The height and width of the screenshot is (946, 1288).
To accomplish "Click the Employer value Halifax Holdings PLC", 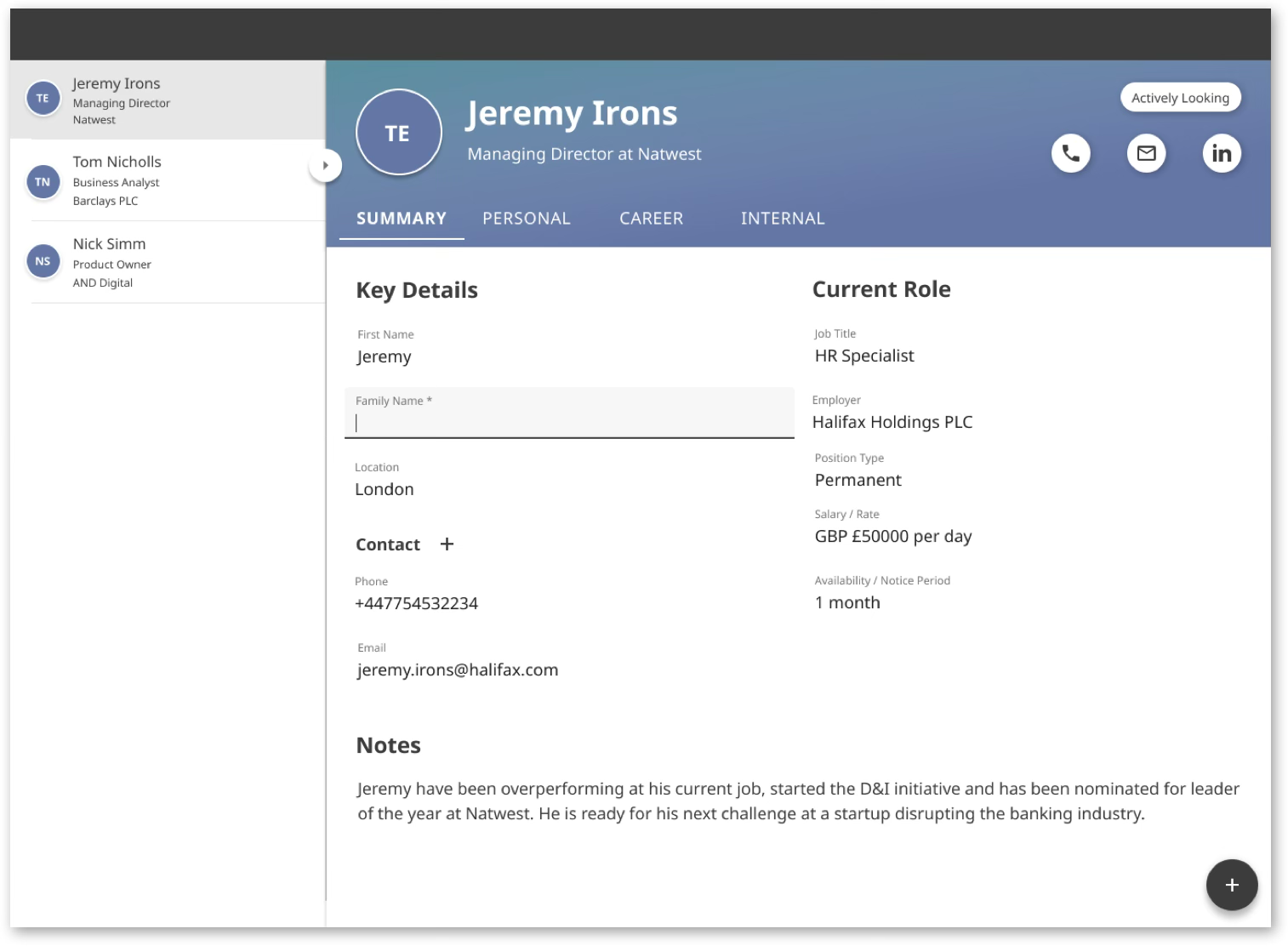I will point(892,422).
